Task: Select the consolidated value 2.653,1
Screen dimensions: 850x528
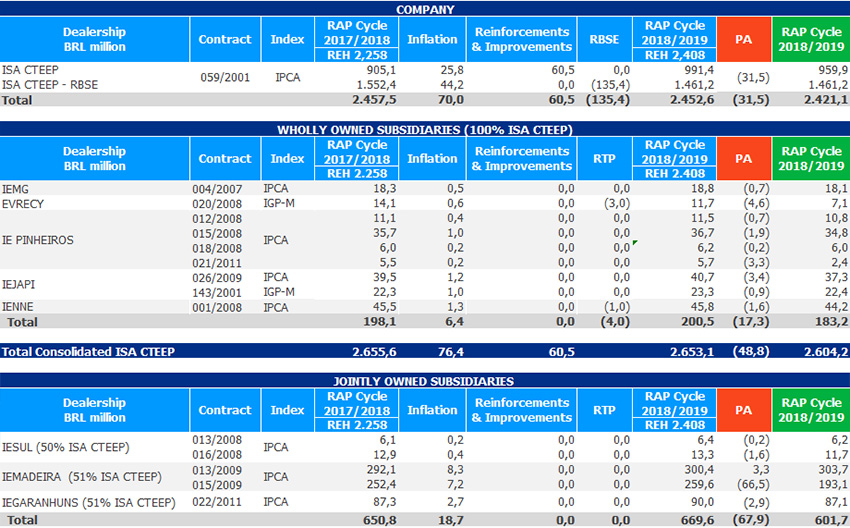Action: [x=692, y=352]
